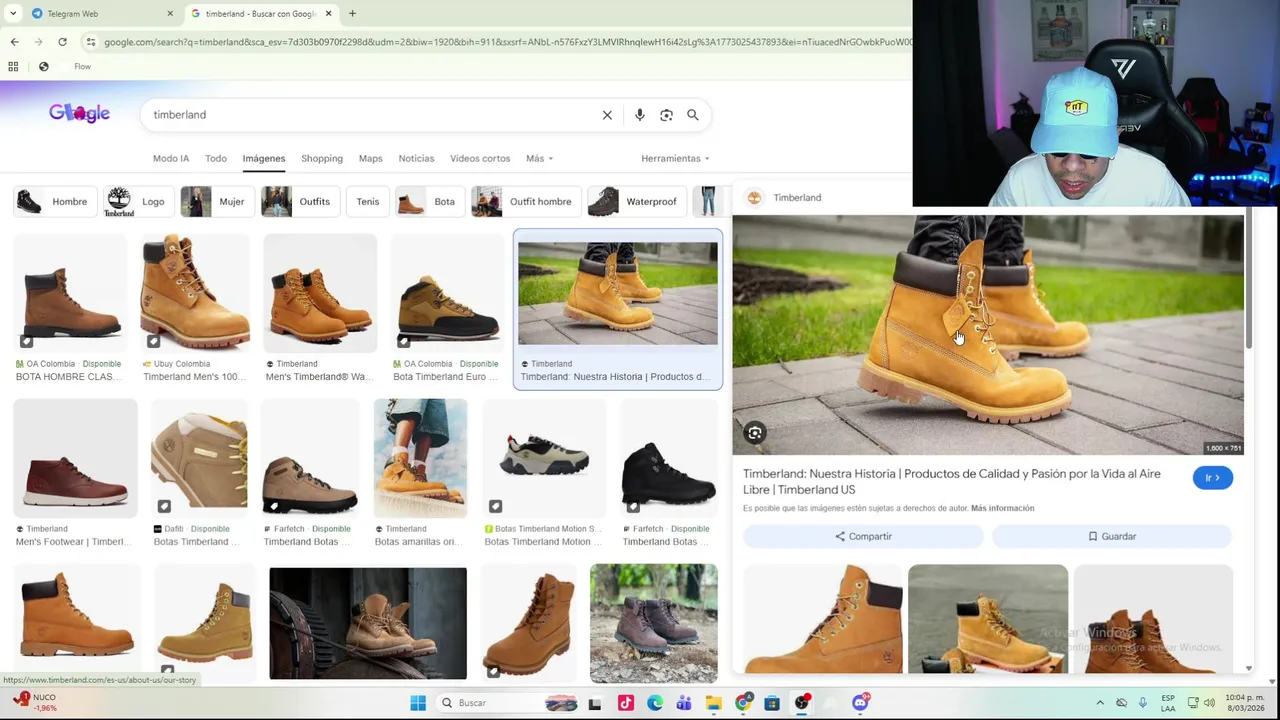
Task: Open Windows Start menu
Action: [x=418, y=703]
